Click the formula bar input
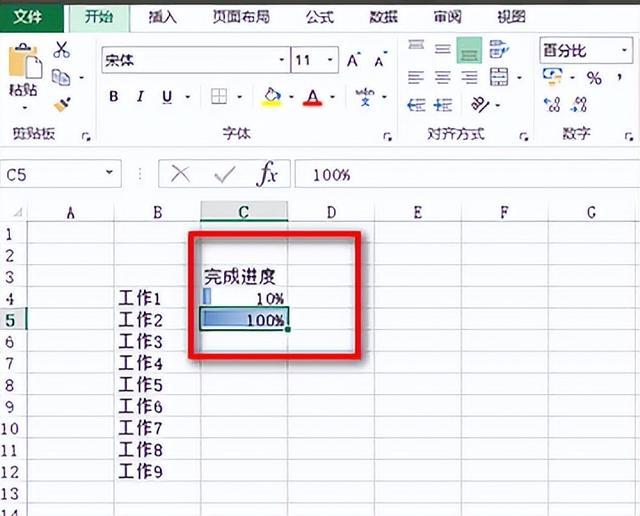The height and width of the screenshot is (516, 640). [x=465, y=174]
